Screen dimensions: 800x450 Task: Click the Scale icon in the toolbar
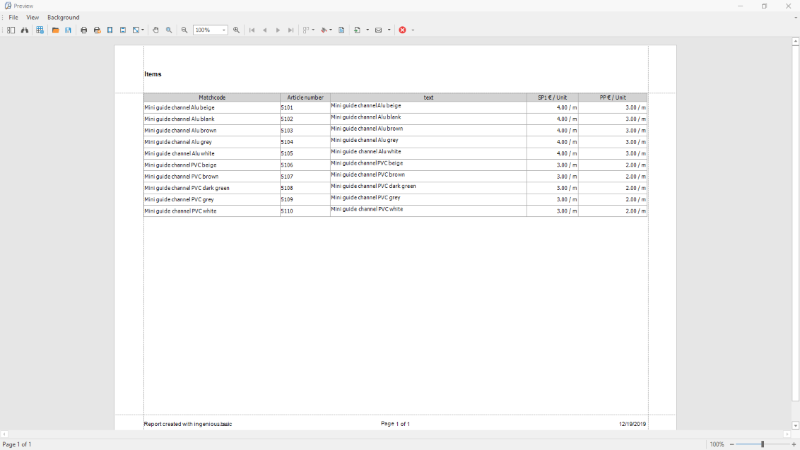[136, 30]
